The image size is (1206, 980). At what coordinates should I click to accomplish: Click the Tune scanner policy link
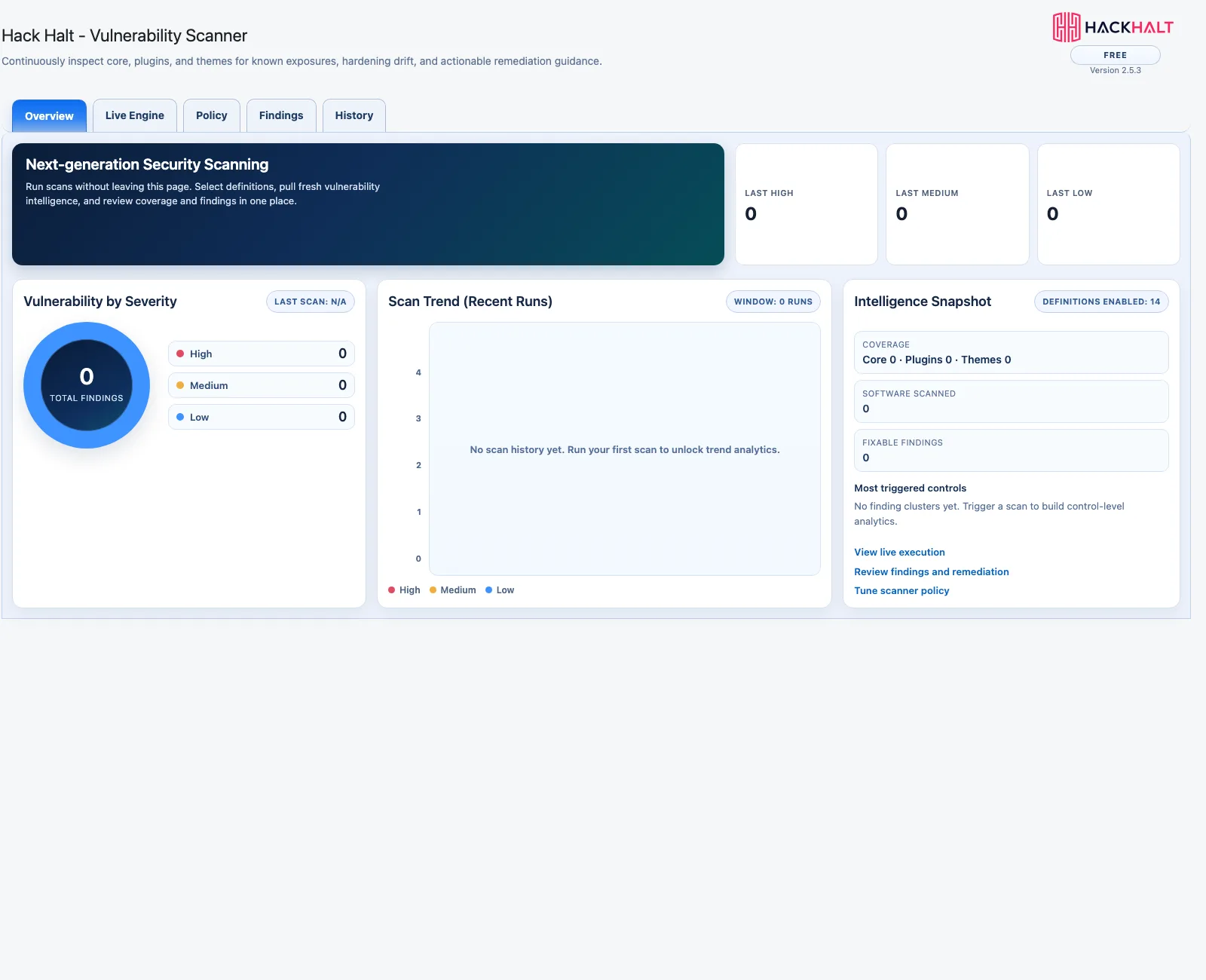[x=901, y=591]
